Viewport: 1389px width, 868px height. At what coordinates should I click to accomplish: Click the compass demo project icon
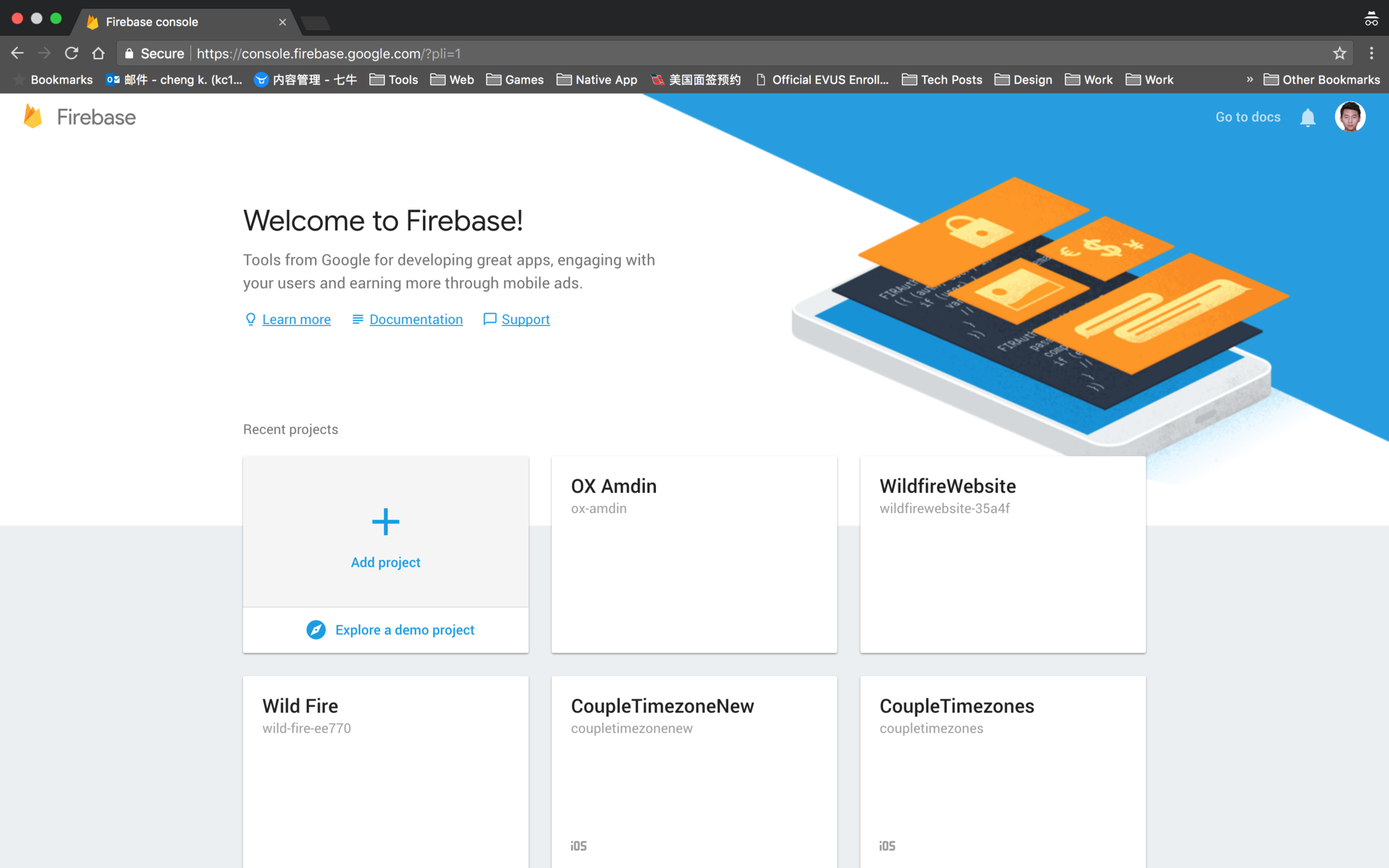[316, 629]
